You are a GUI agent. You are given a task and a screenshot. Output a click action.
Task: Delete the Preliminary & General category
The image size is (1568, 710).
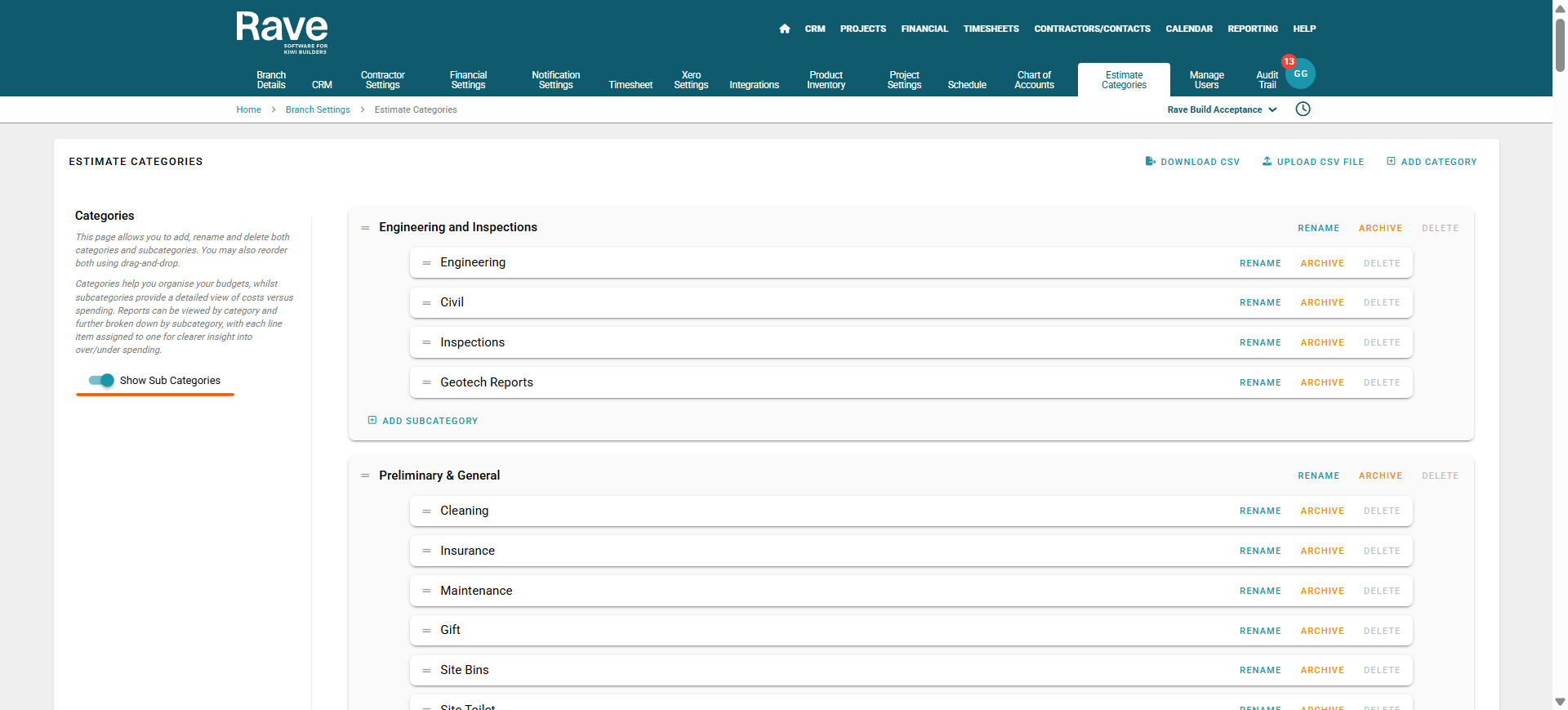tap(1439, 476)
